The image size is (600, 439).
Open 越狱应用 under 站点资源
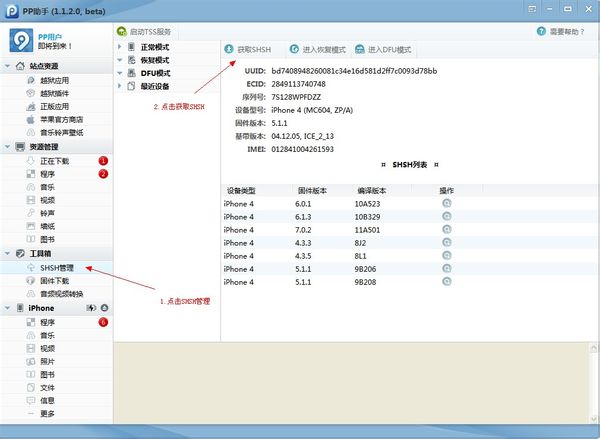[x=55, y=79]
